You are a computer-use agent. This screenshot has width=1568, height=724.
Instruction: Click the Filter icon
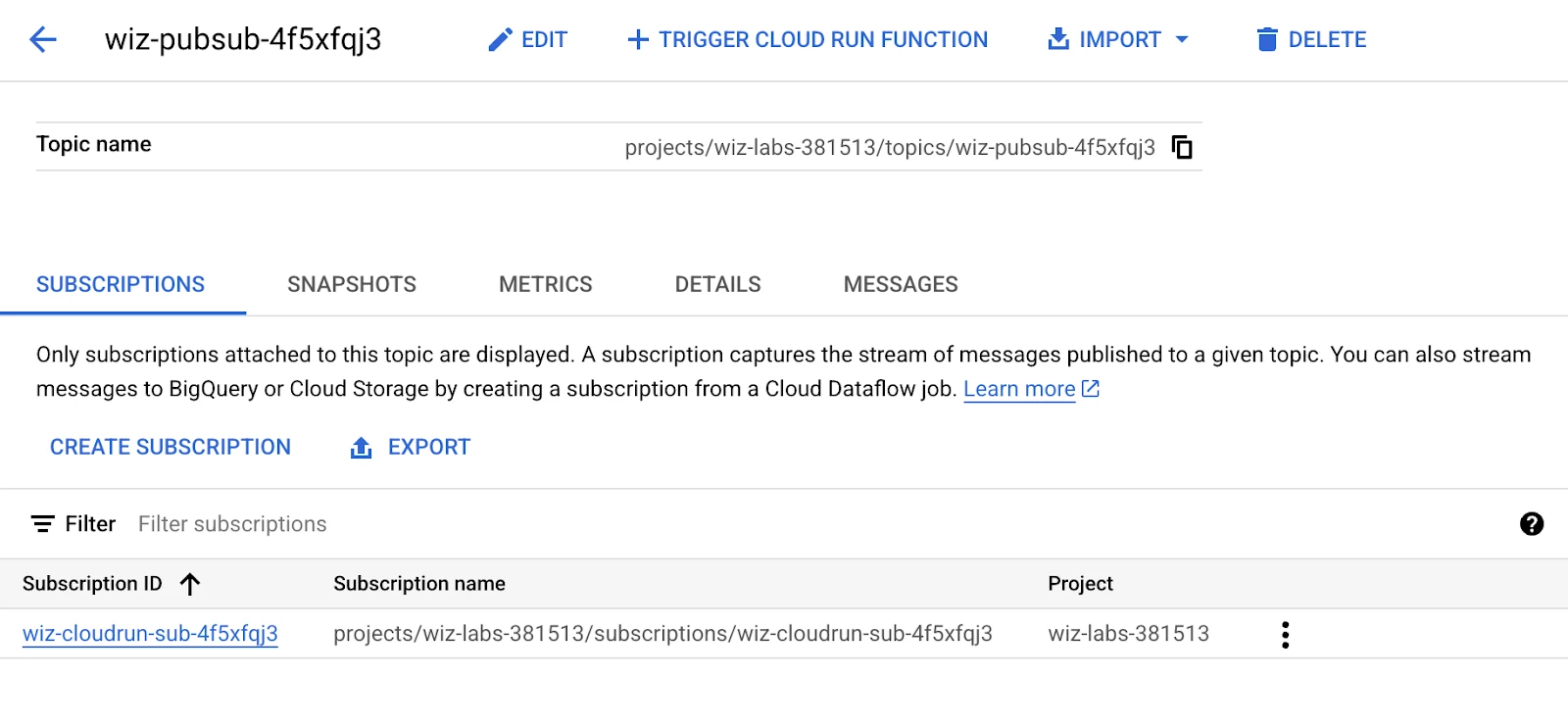pos(42,524)
